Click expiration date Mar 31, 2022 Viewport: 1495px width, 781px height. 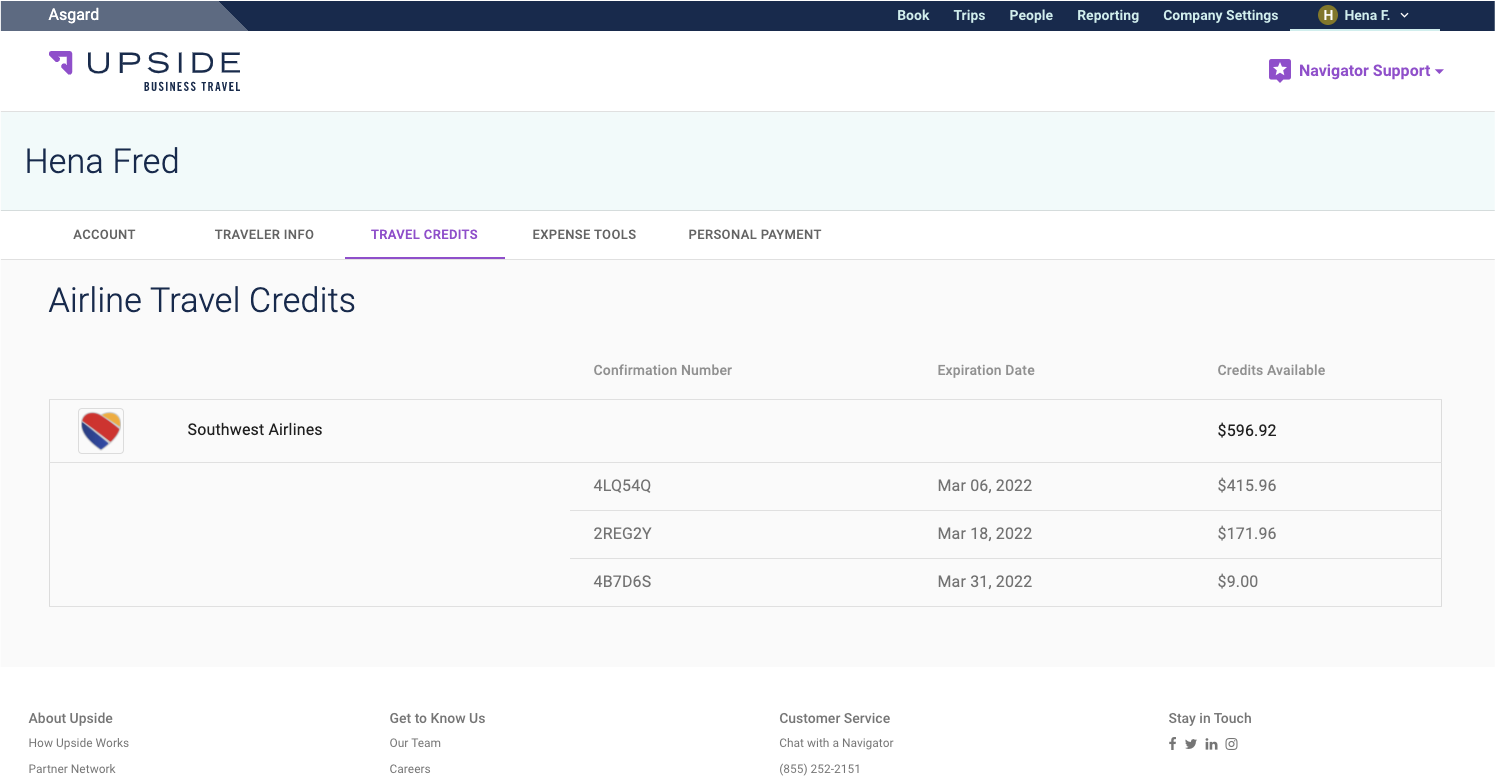point(985,582)
